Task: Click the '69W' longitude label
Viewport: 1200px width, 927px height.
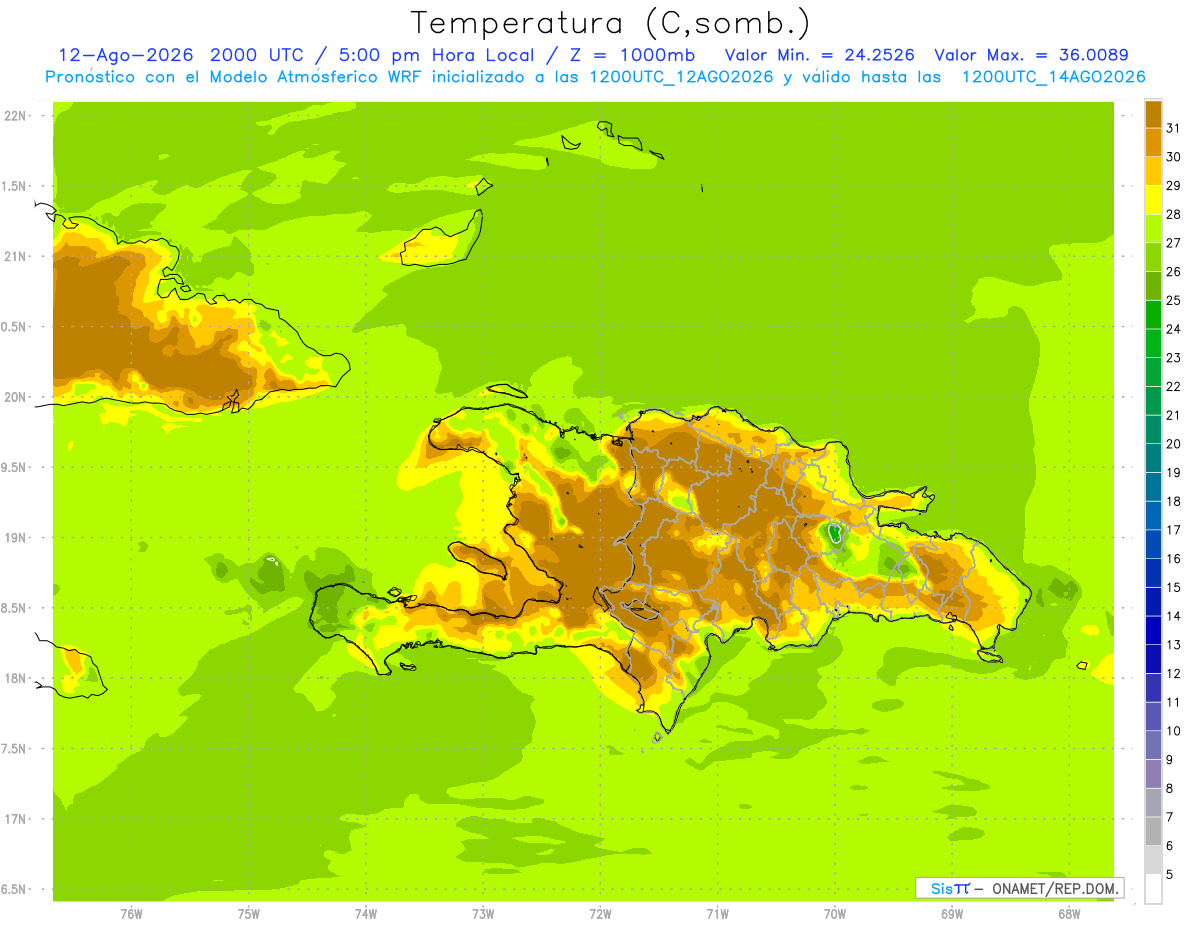Action: click(x=952, y=914)
